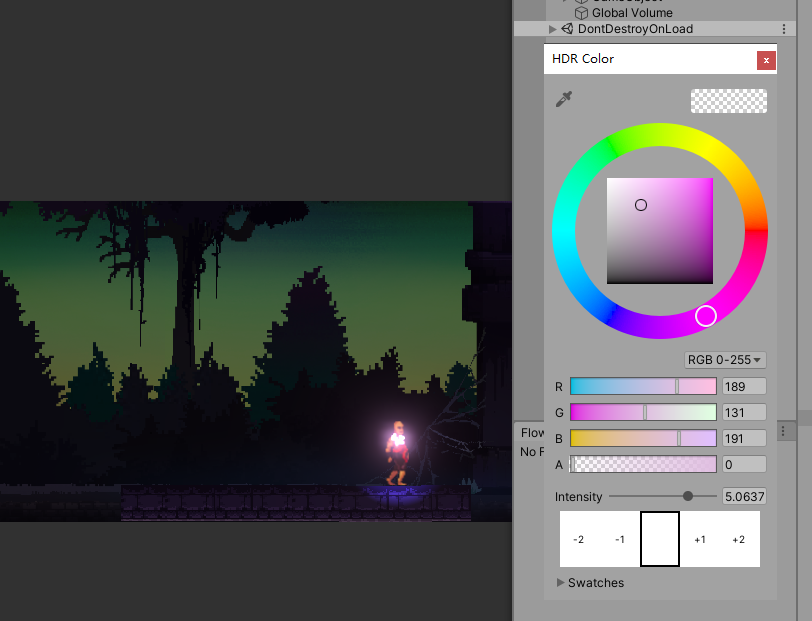
Task: Click the R value field showing 189
Action: pyautogui.click(x=742, y=386)
